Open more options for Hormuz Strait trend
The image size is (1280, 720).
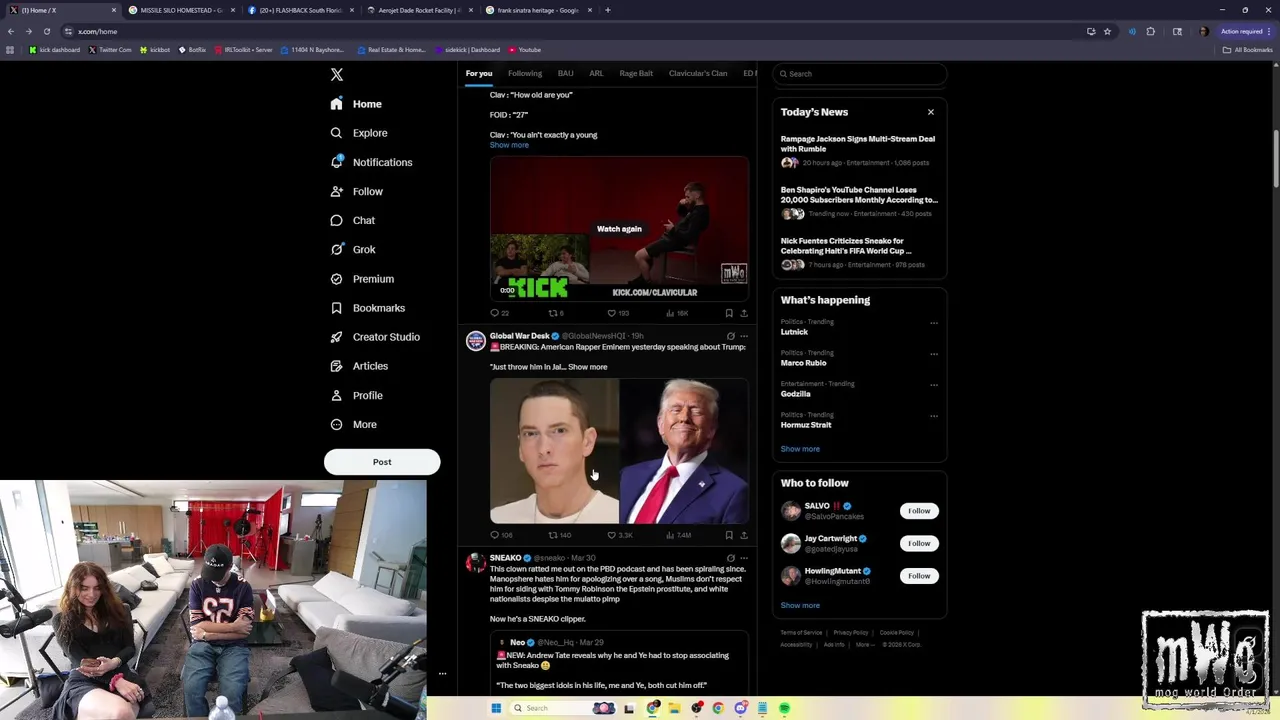point(934,416)
